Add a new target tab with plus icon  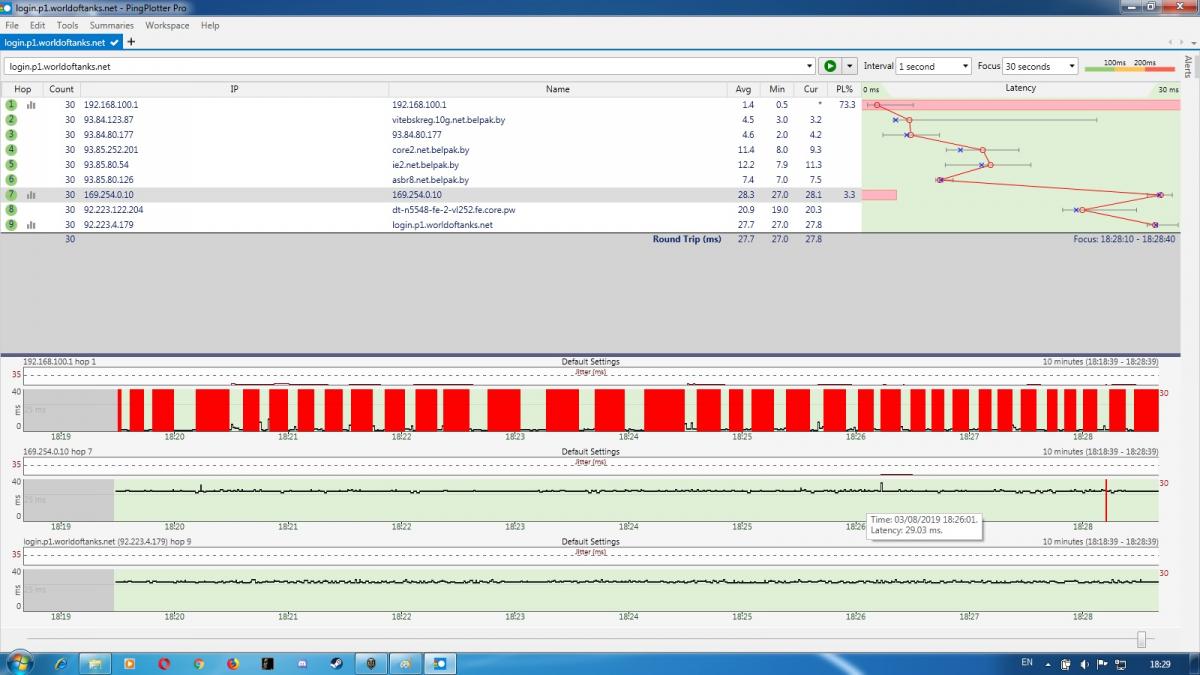pos(131,42)
